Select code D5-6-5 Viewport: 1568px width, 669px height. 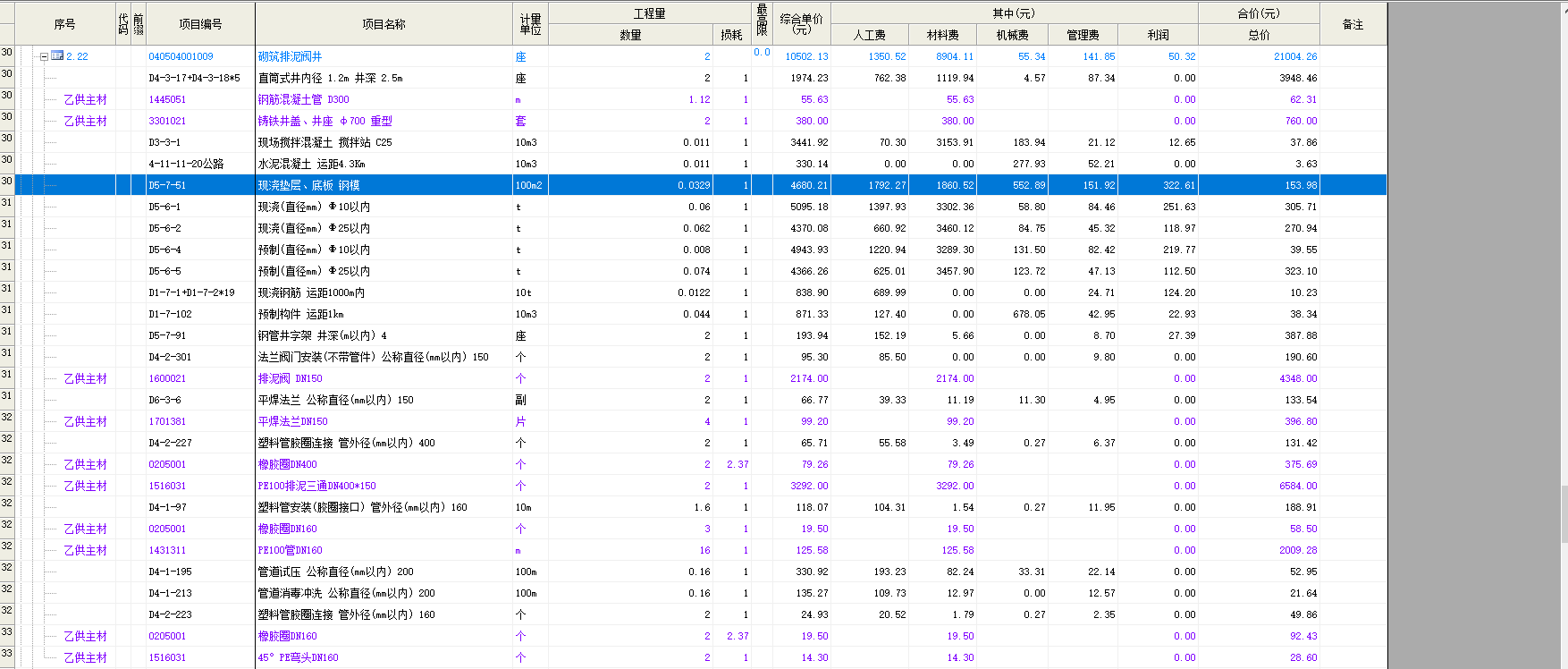pos(164,271)
